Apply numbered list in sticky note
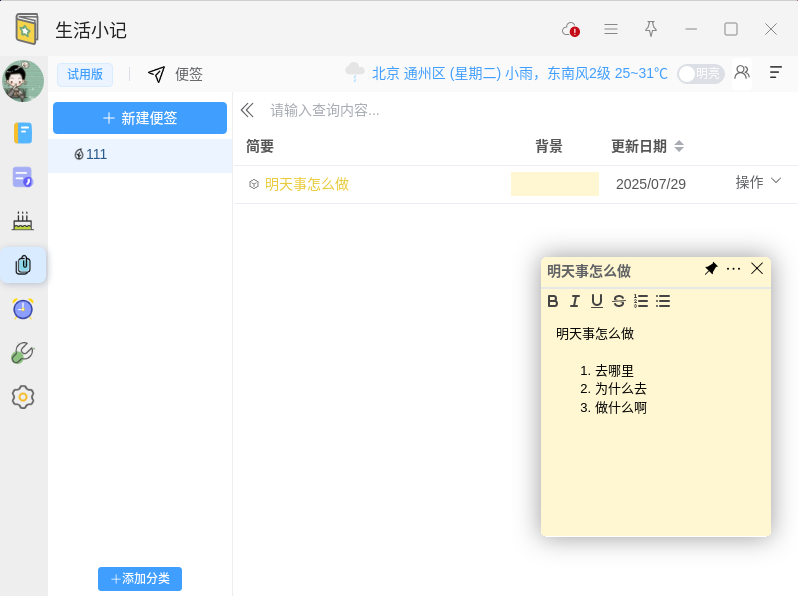This screenshot has width=798, height=596. (x=641, y=301)
